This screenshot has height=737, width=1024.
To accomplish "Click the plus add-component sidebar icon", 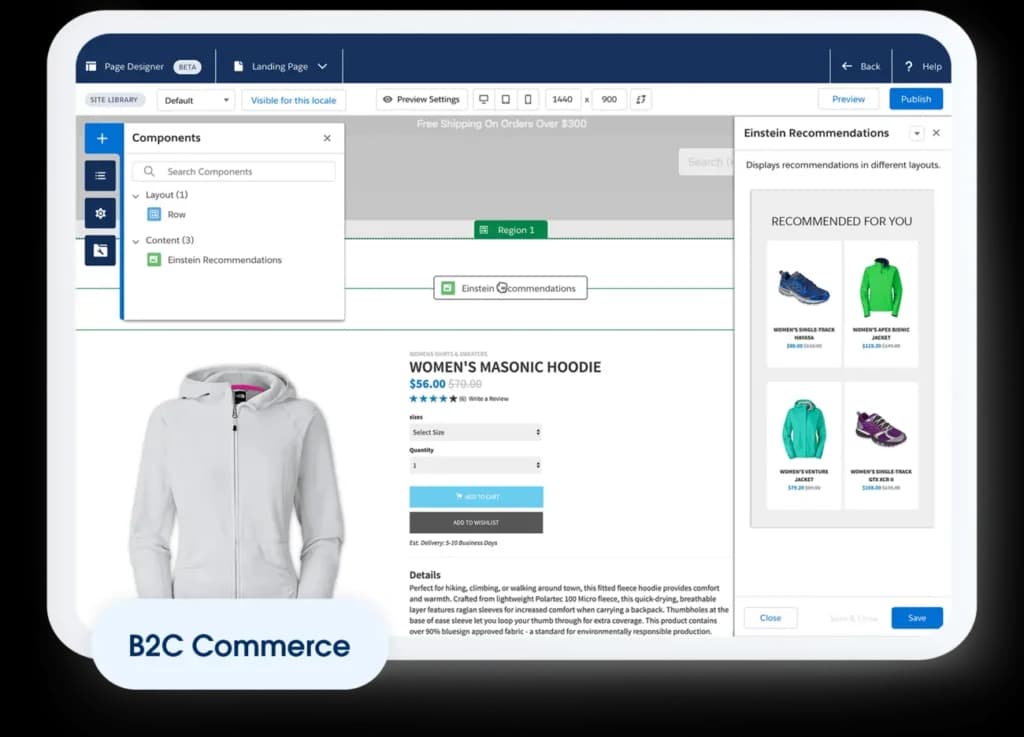I will (103, 138).
